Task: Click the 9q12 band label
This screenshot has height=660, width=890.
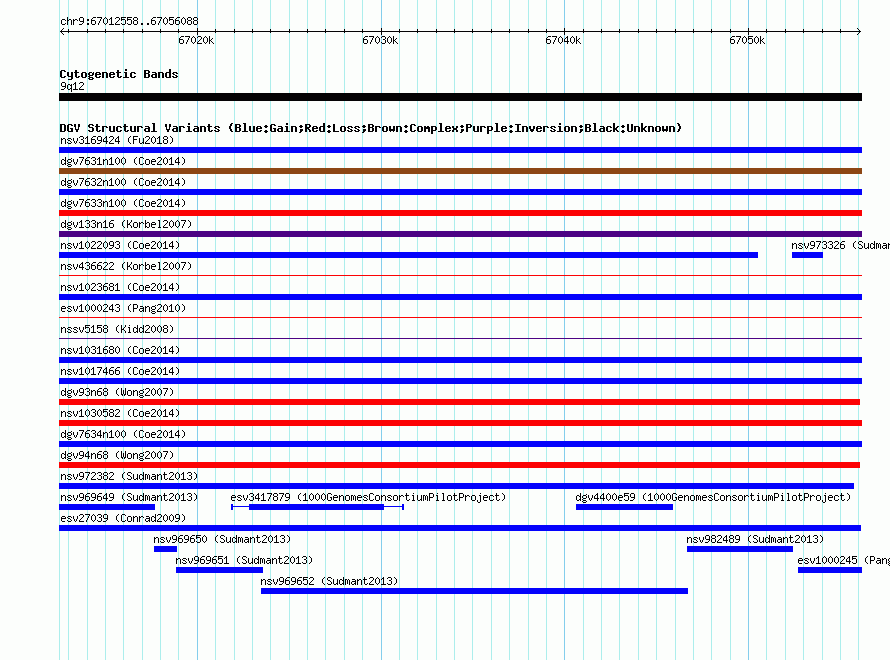Action: tap(72, 86)
